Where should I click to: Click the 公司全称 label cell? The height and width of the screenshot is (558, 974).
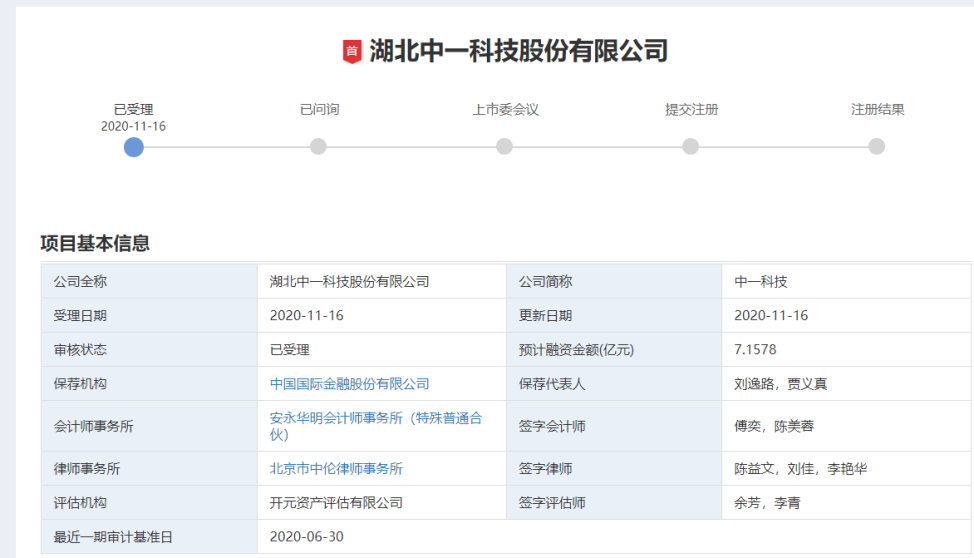coord(149,281)
